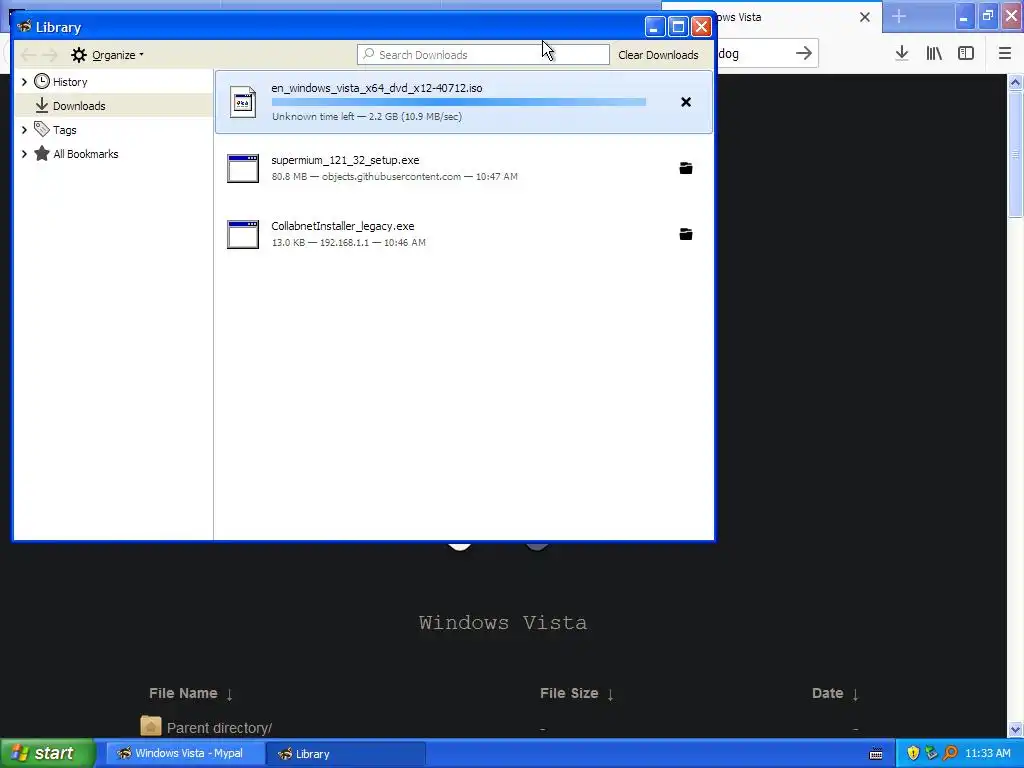The height and width of the screenshot is (768, 1024).
Task: Cancel the Vista ISO download
Action: coord(686,102)
